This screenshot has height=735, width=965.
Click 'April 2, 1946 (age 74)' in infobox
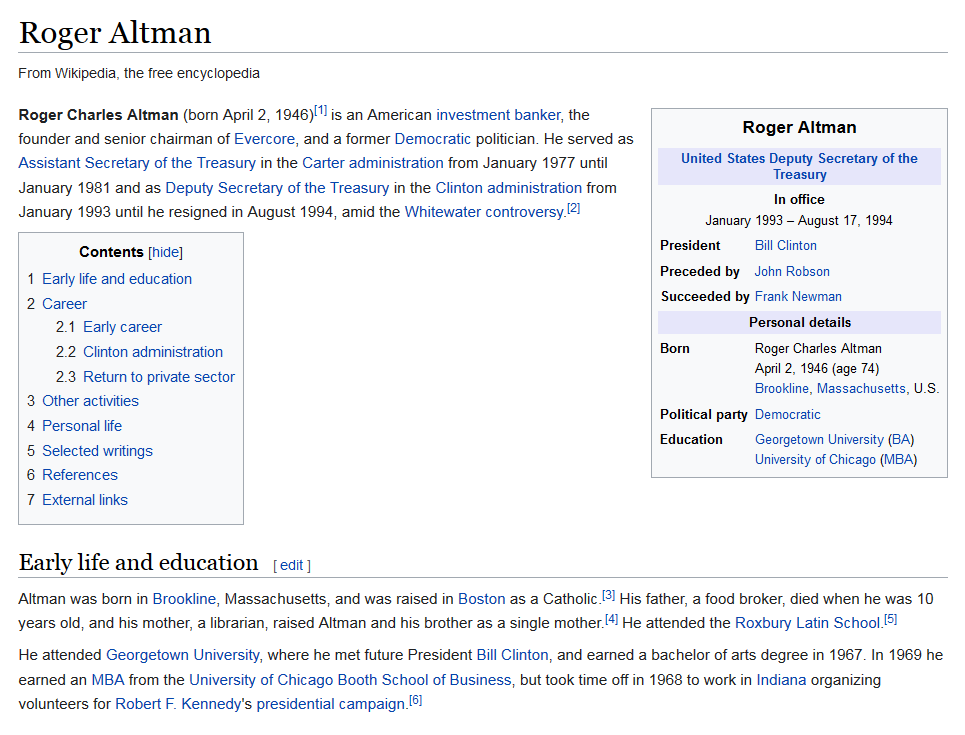[x=817, y=369]
